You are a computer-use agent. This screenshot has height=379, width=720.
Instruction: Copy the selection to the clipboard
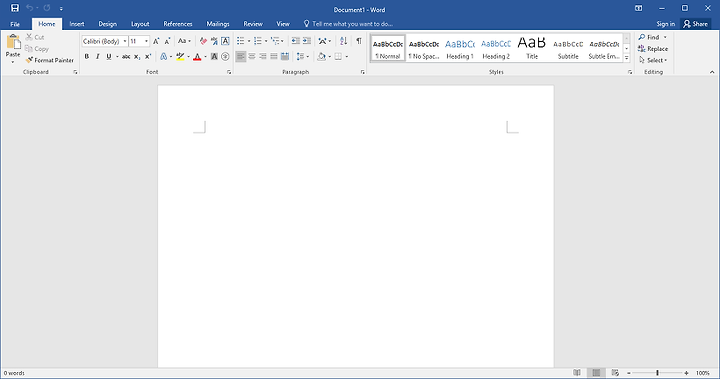tap(37, 49)
